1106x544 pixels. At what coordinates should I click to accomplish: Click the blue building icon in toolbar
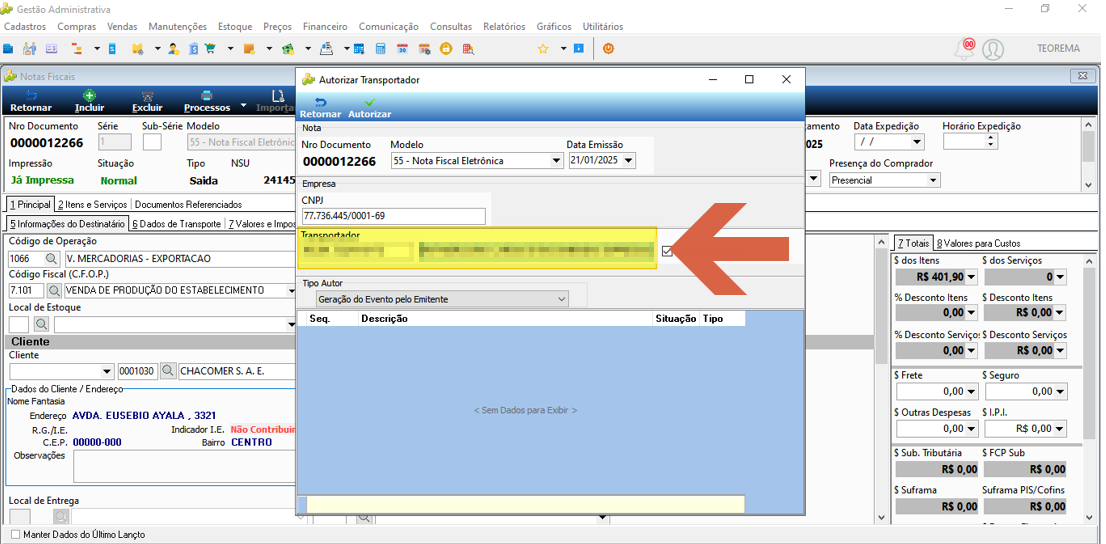click(8, 49)
